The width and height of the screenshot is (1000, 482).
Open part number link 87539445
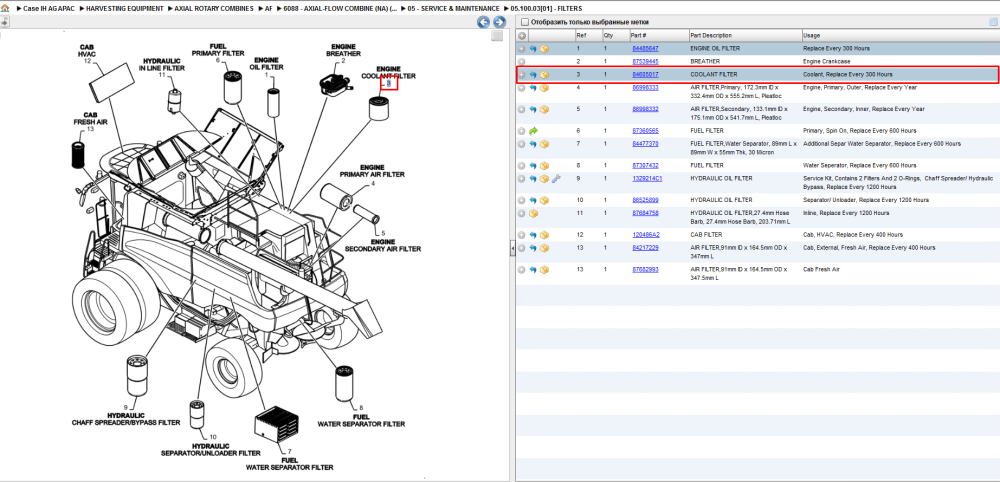pyautogui.click(x=645, y=62)
